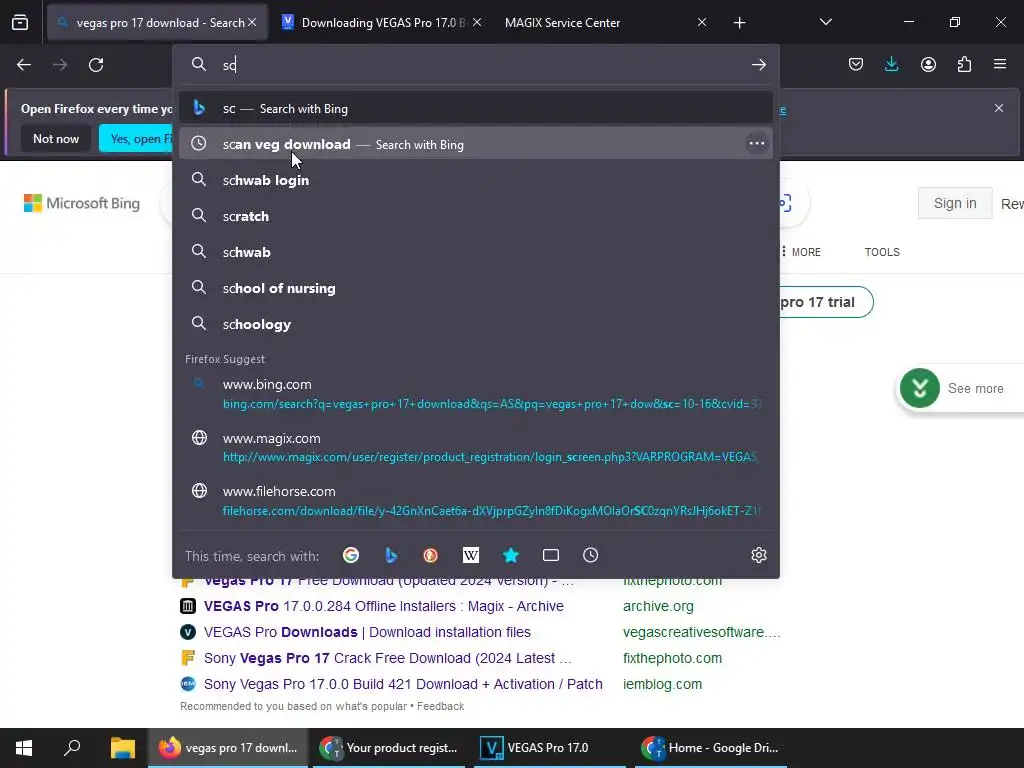Open www.bing.com Firefox Suggest entry
The image size is (1024, 768).
475,394
